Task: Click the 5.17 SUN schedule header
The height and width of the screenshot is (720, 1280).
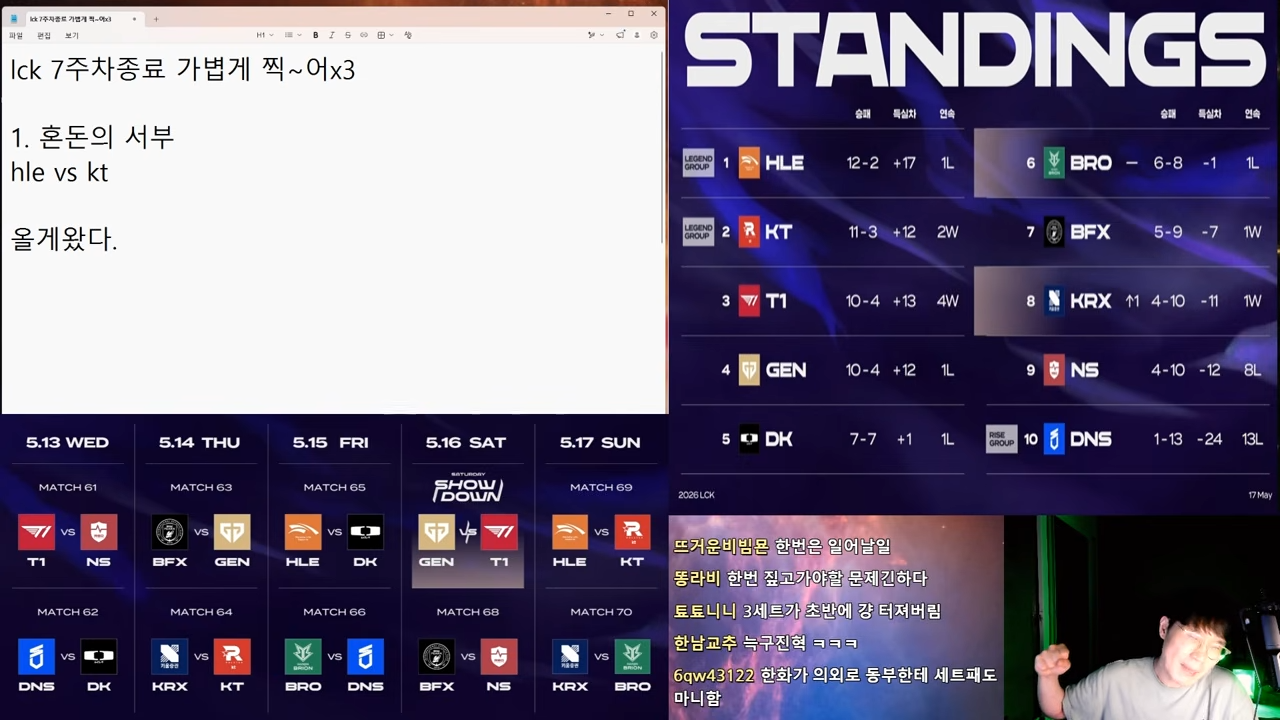Action: click(x=600, y=442)
